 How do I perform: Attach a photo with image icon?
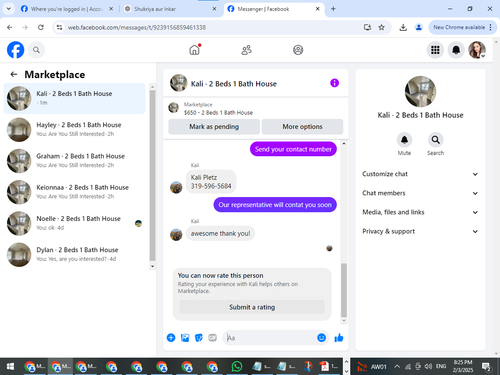click(185, 338)
